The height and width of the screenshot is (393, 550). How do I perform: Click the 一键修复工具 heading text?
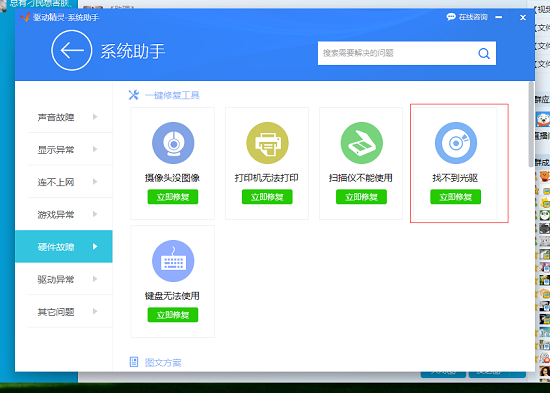pyautogui.click(x=172, y=95)
